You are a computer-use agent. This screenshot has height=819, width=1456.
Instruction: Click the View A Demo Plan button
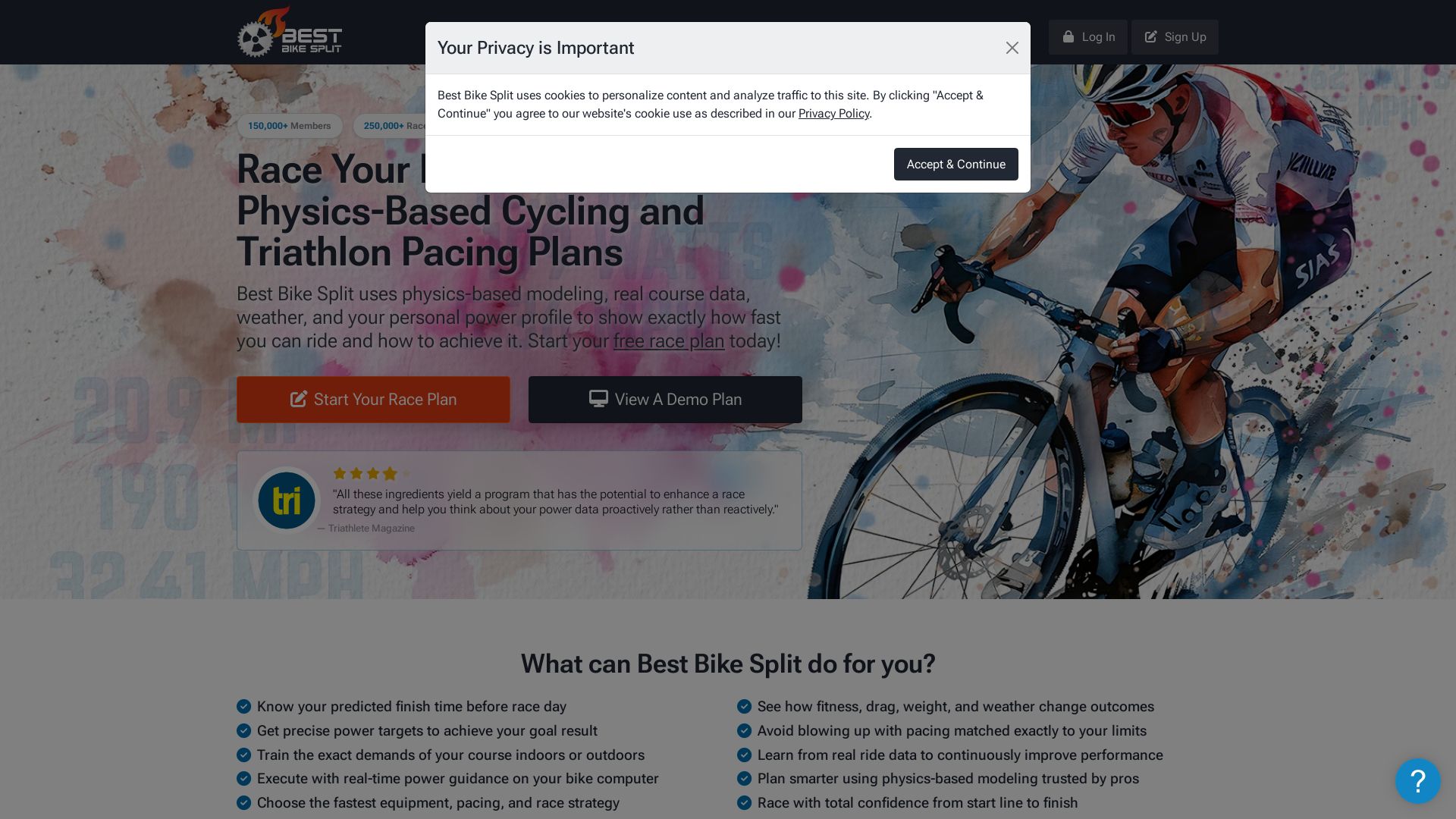point(665,400)
